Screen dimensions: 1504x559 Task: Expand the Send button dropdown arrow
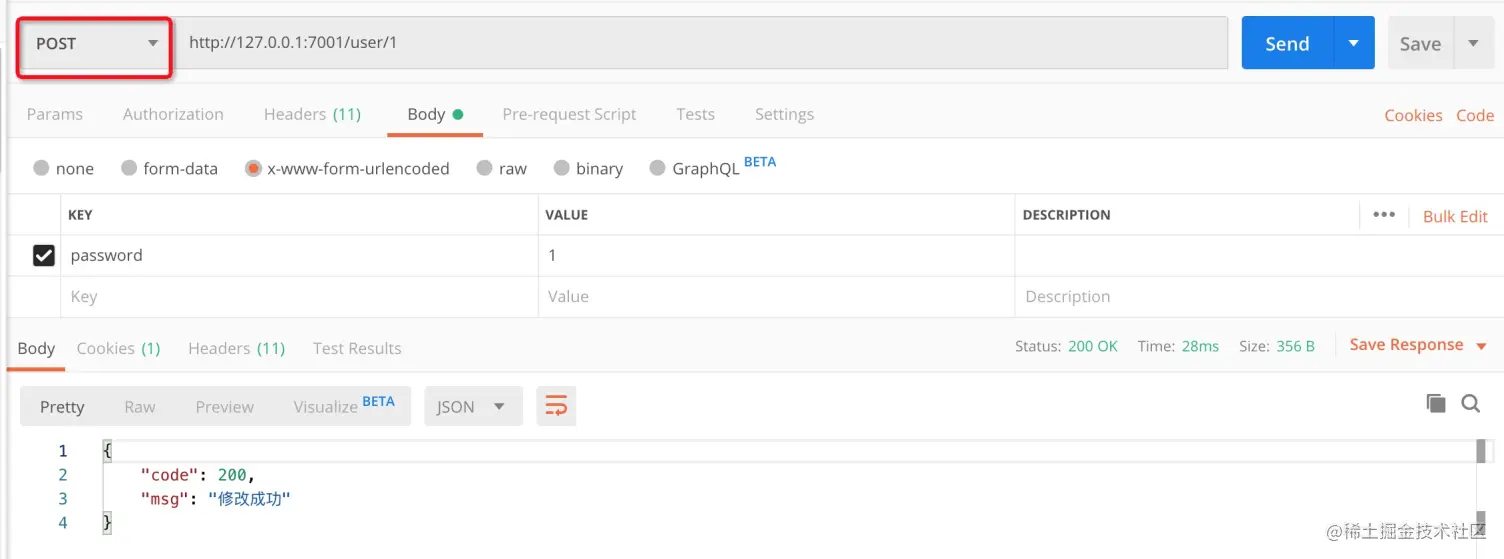tap(1354, 43)
